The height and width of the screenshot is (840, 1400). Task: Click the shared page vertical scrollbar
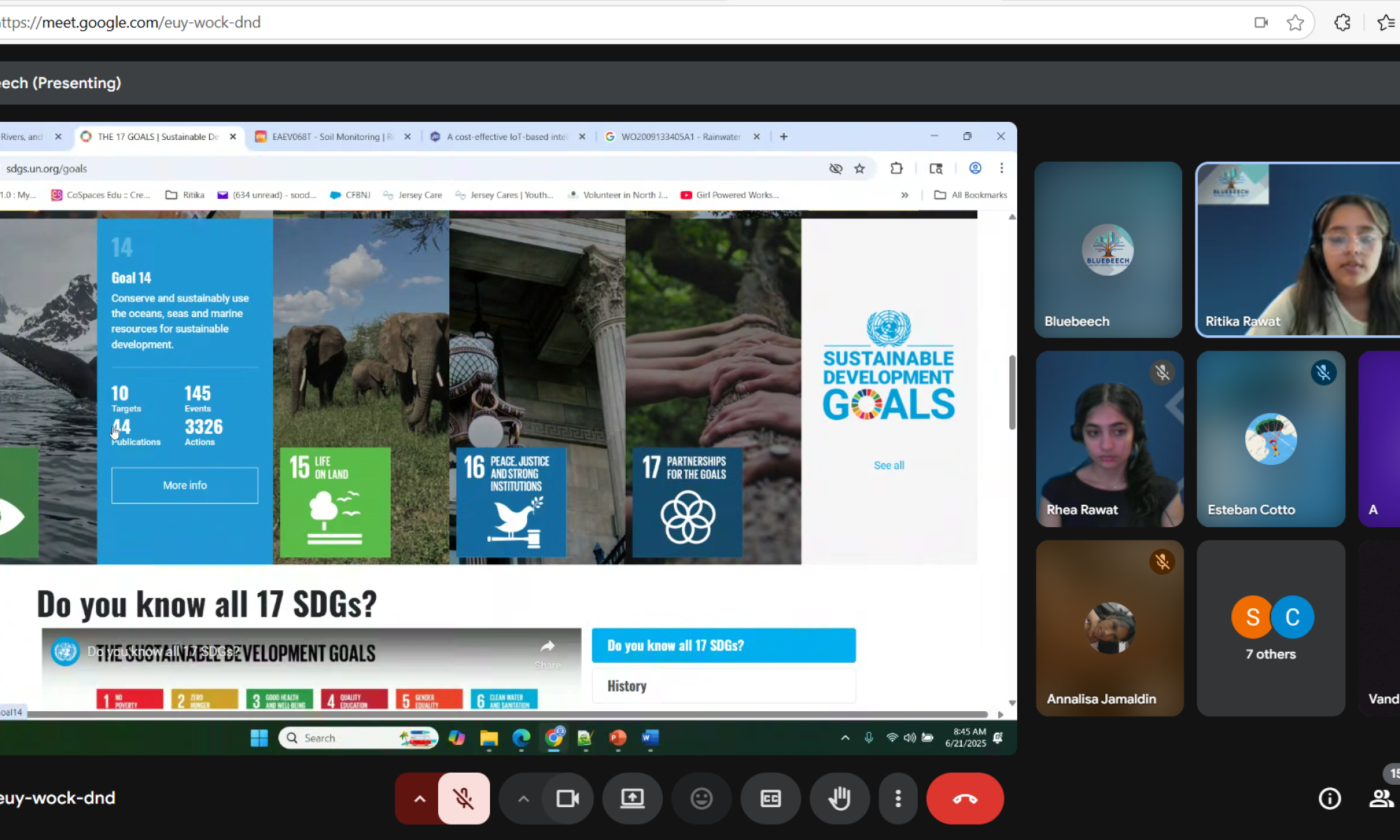tap(1012, 392)
